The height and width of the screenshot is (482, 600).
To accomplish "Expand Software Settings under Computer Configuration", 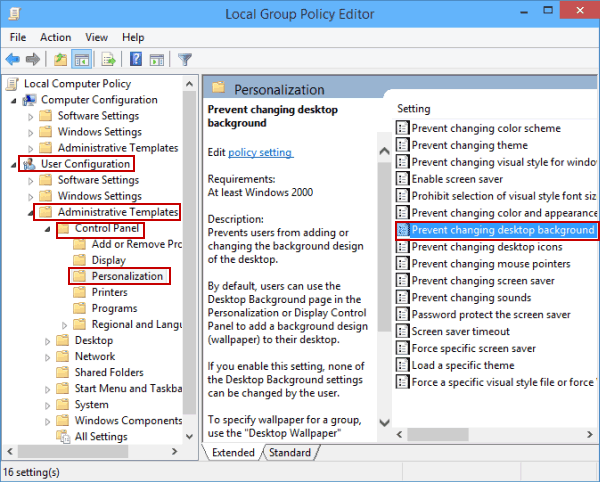I will point(31,117).
